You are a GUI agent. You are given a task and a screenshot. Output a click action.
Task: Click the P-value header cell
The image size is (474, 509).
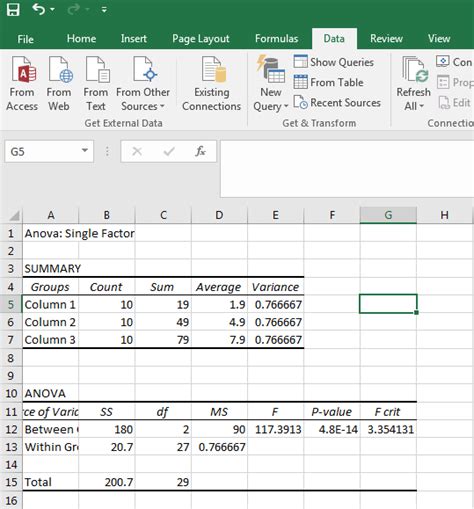pyautogui.click(x=332, y=412)
